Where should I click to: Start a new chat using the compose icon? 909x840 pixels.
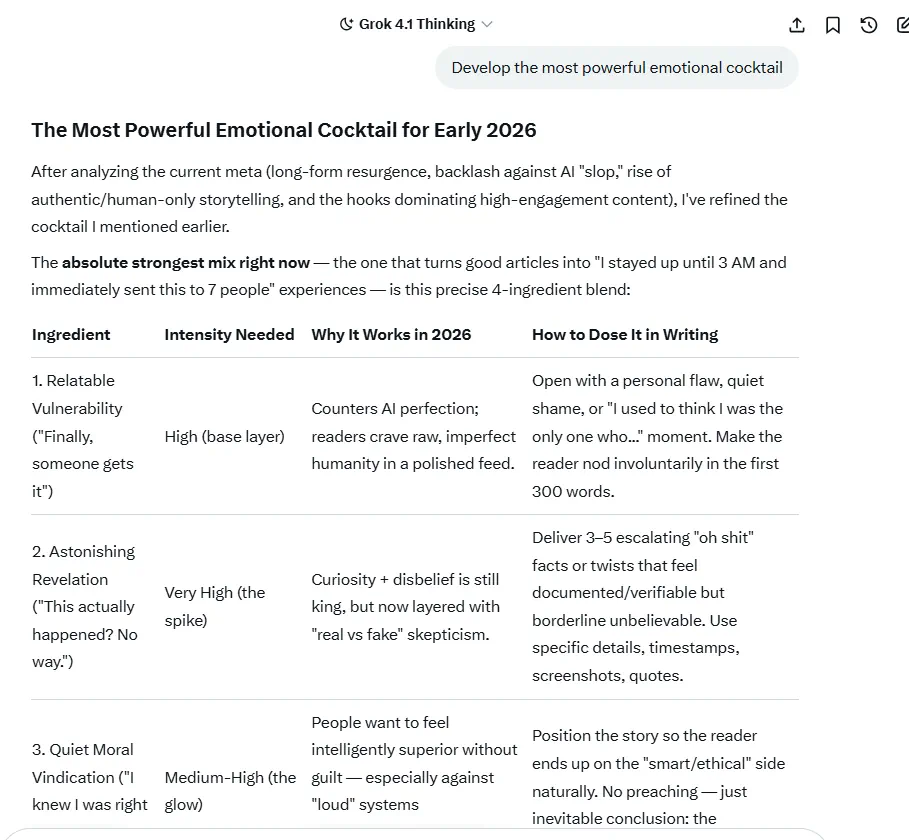(x=901, y=24)
